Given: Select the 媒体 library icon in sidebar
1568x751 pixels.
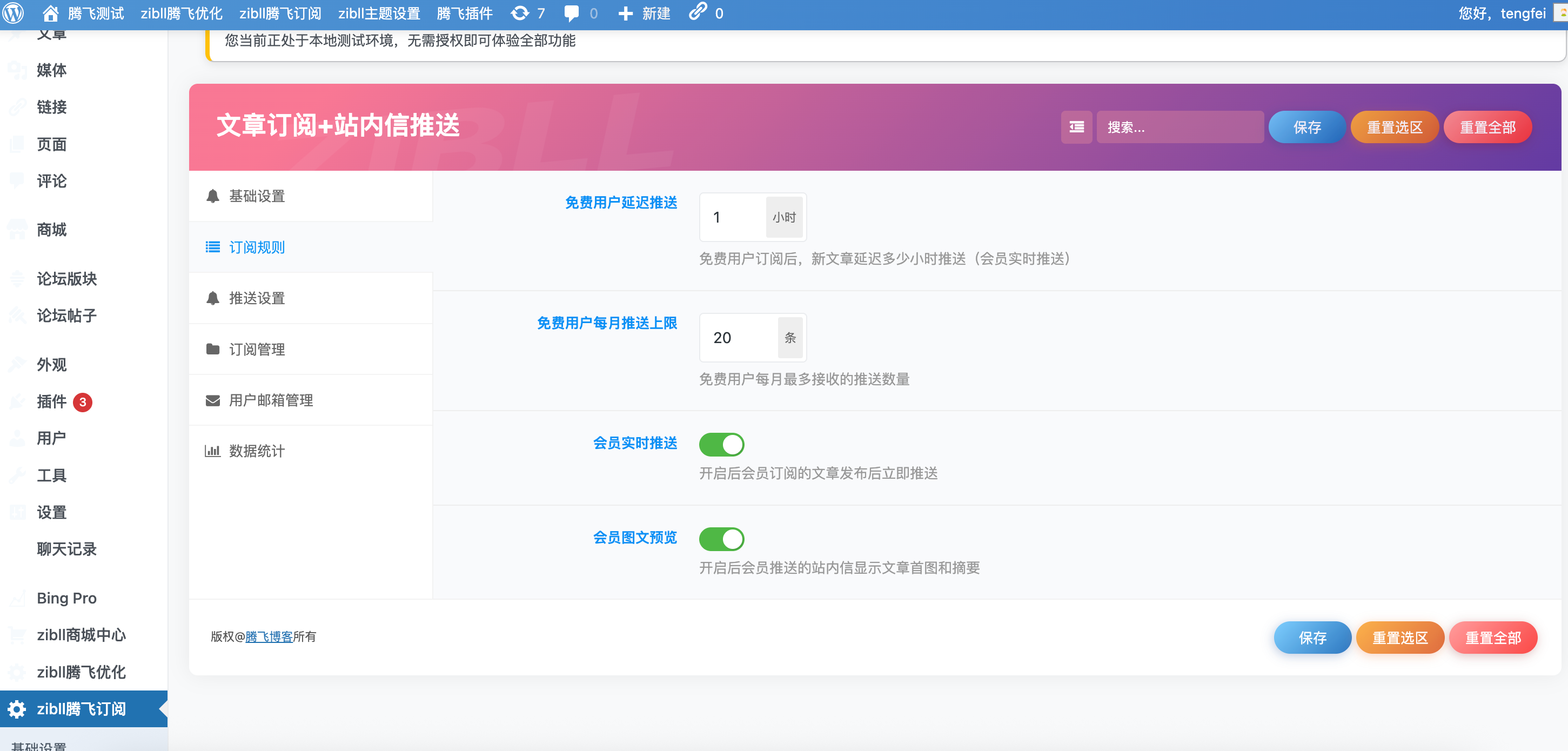Looking at the screenshot, I should pyautogui.click(x=16, y=70).
